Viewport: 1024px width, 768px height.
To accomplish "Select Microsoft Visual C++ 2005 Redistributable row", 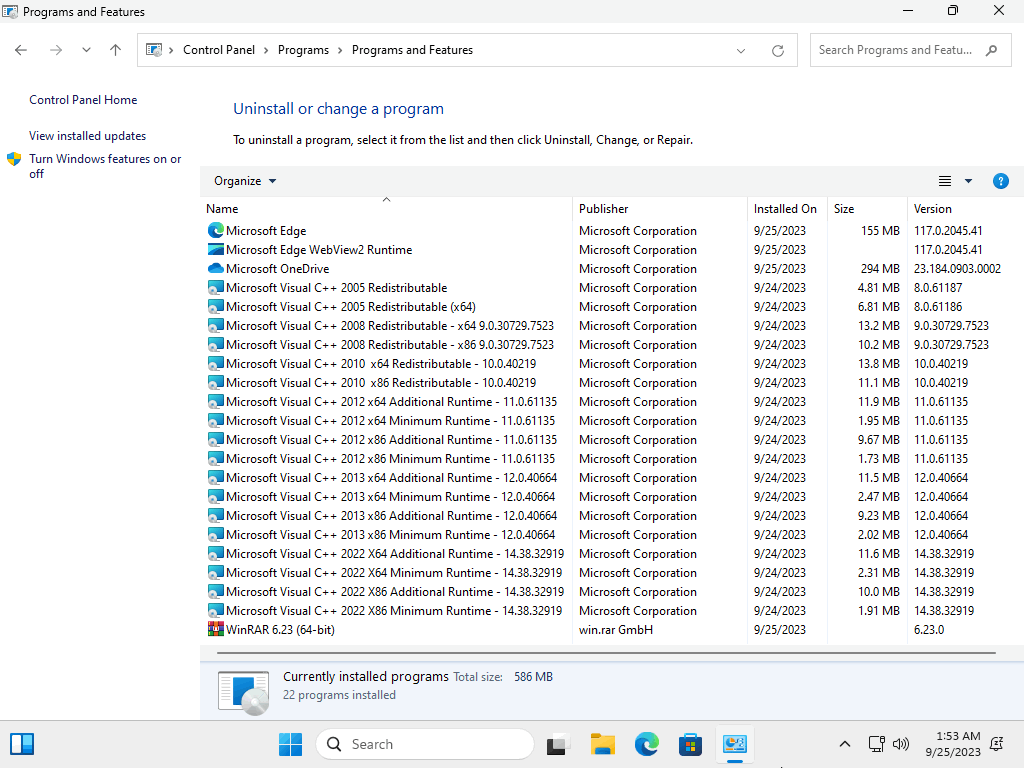I will click(x=611, y=287).
